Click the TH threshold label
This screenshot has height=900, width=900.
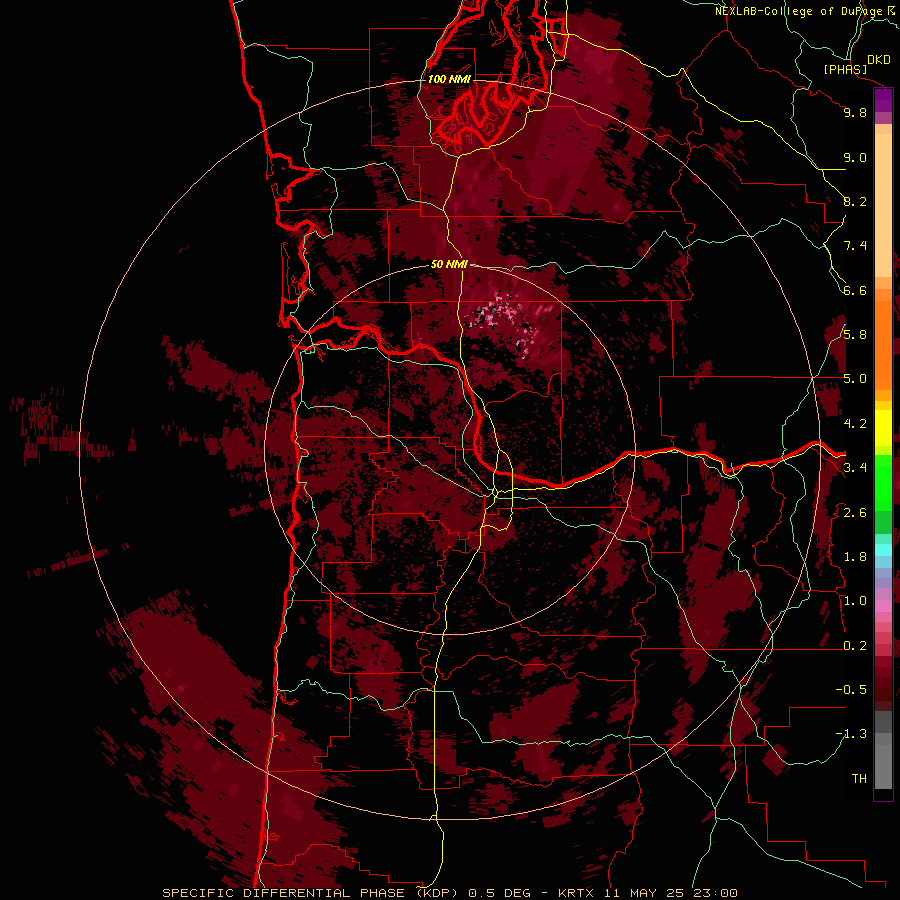click(859, 779)
